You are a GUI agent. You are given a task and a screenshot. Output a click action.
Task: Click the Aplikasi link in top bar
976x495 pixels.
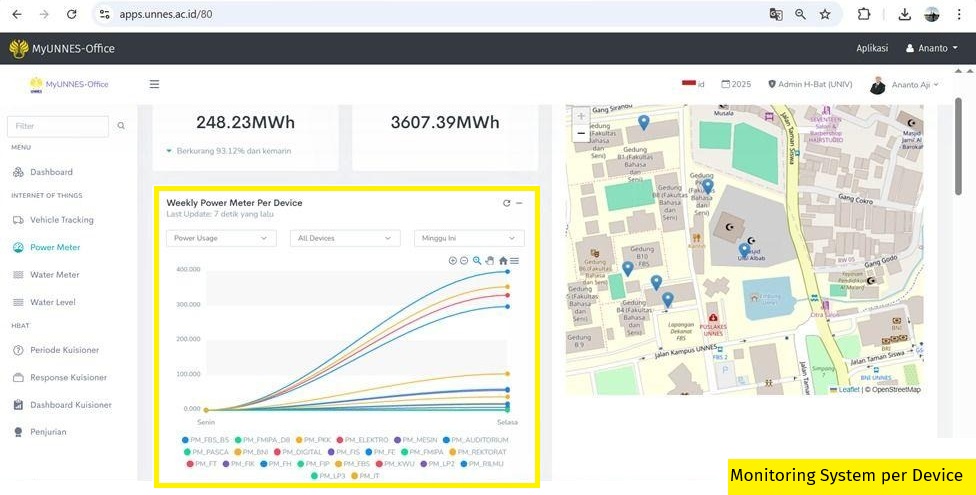(x=872, y=48)
